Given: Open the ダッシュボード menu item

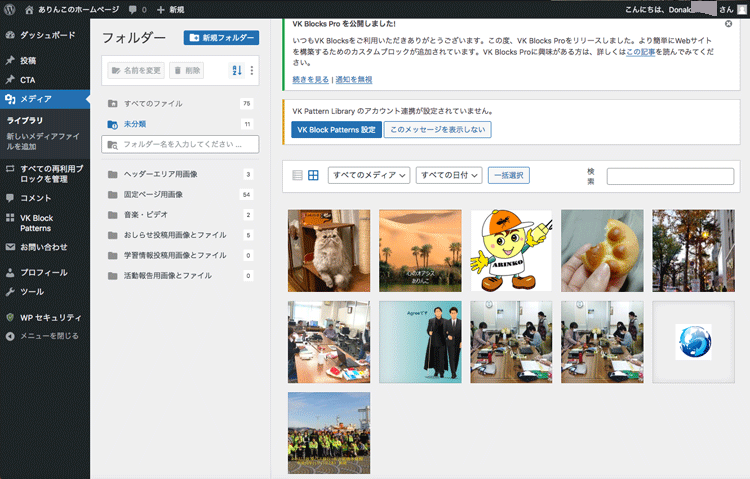Looking at the screenshot, I should click(x=44, y=35).
